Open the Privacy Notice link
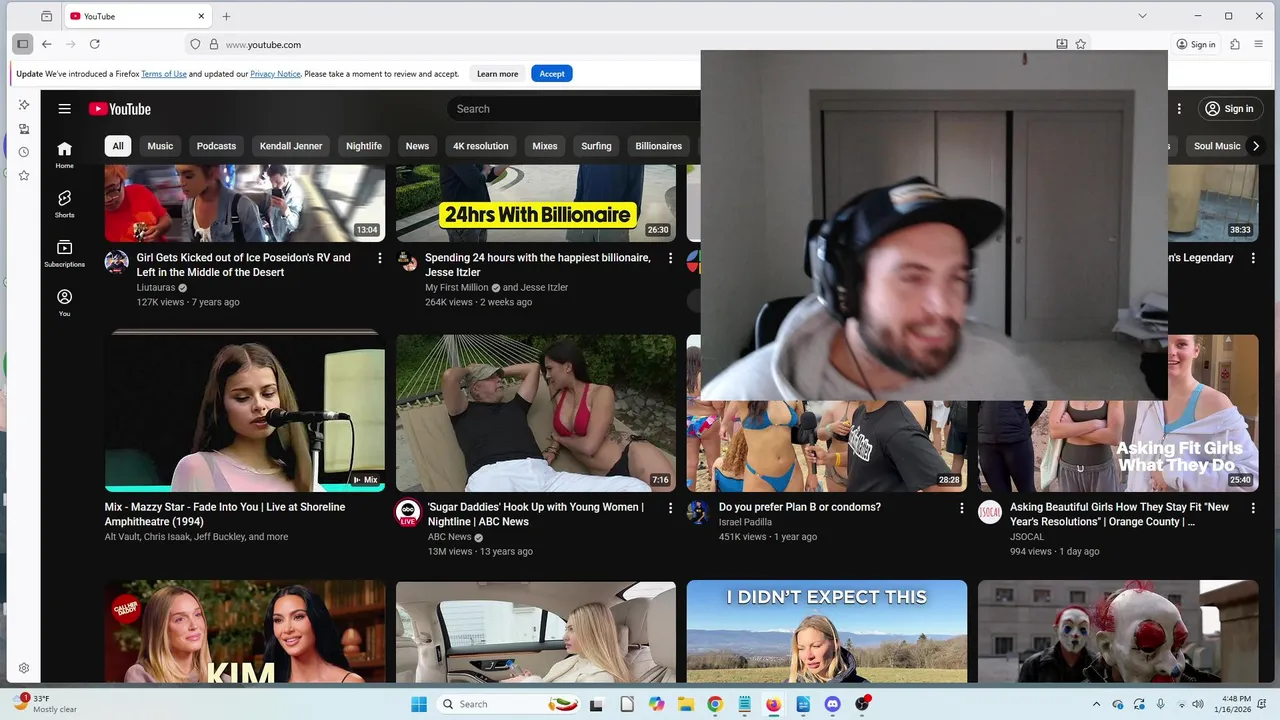Viewport: 1280px width, 720px height. (x=275, y=74)
